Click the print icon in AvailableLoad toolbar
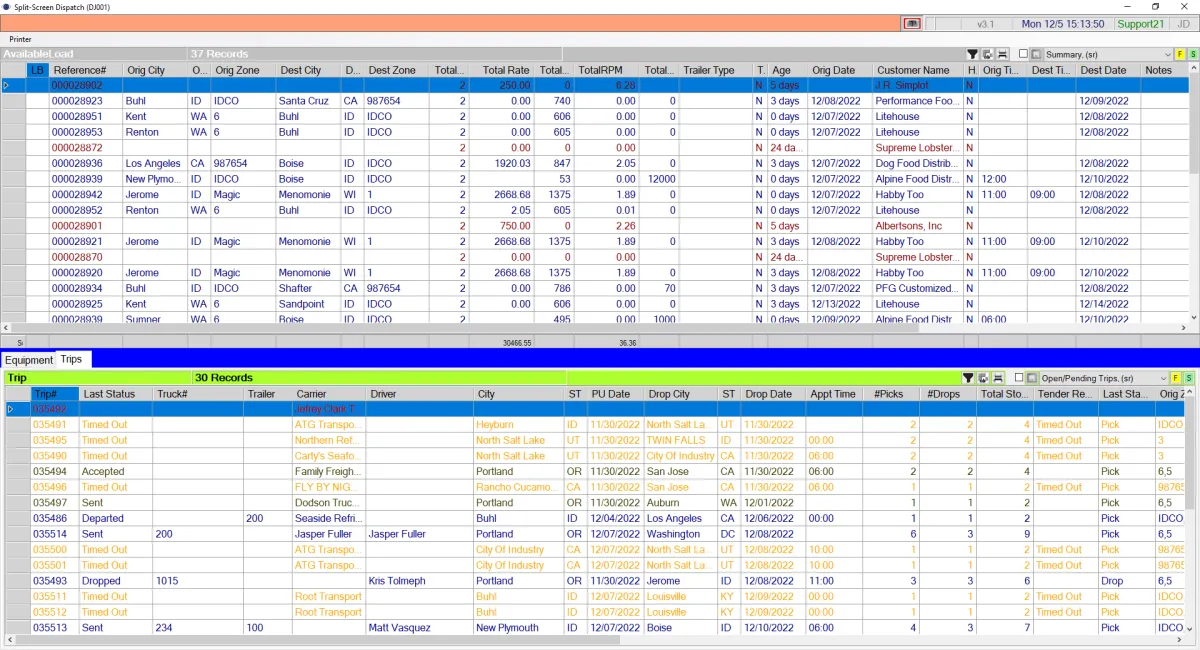Viewport: 1200px width, 650px height. (1001, 54)
